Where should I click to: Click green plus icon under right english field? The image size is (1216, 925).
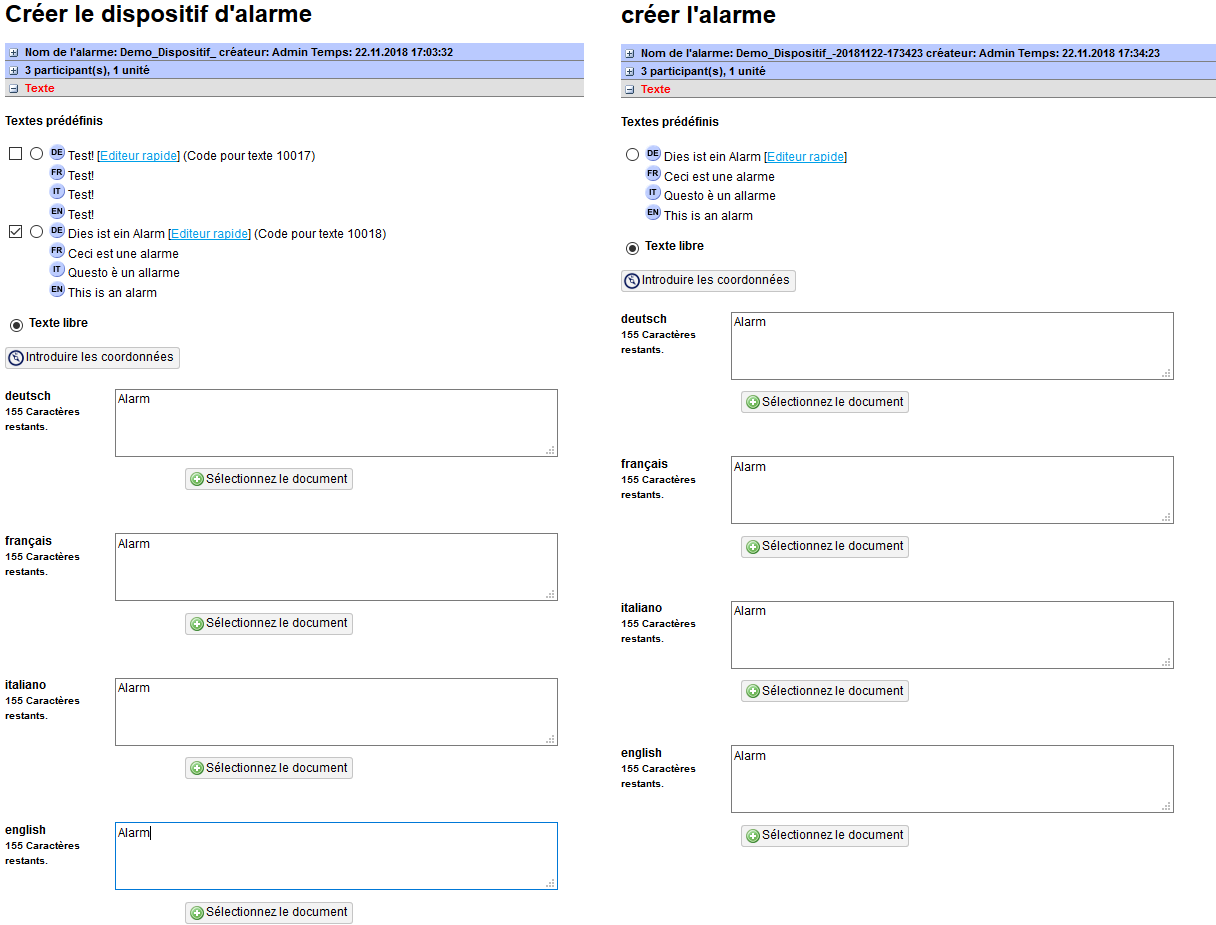[x=753, y=836]
